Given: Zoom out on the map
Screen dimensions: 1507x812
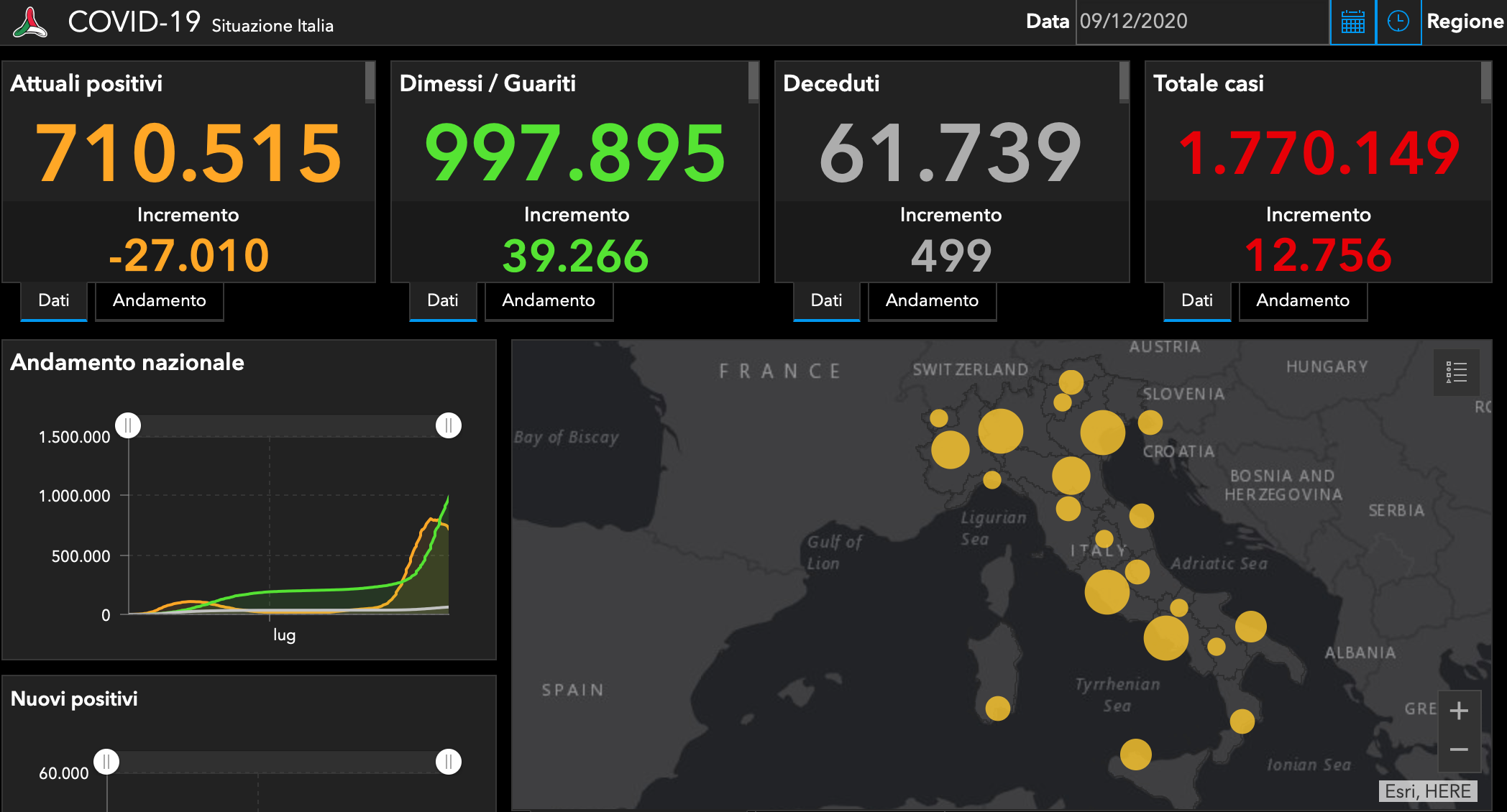Looking at the screenshot, I should [x=1459, y=750].
